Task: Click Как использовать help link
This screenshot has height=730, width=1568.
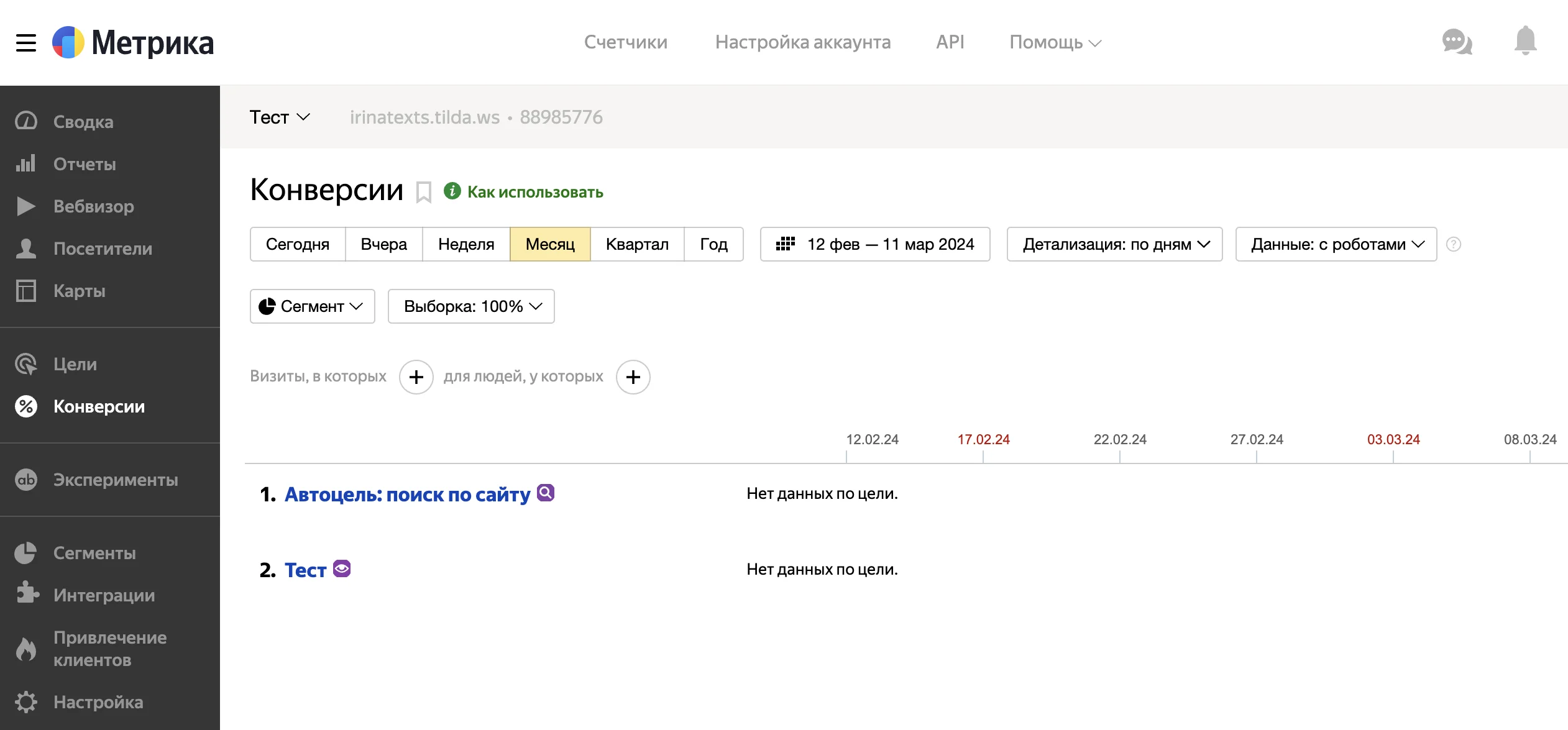Action: 536,192
